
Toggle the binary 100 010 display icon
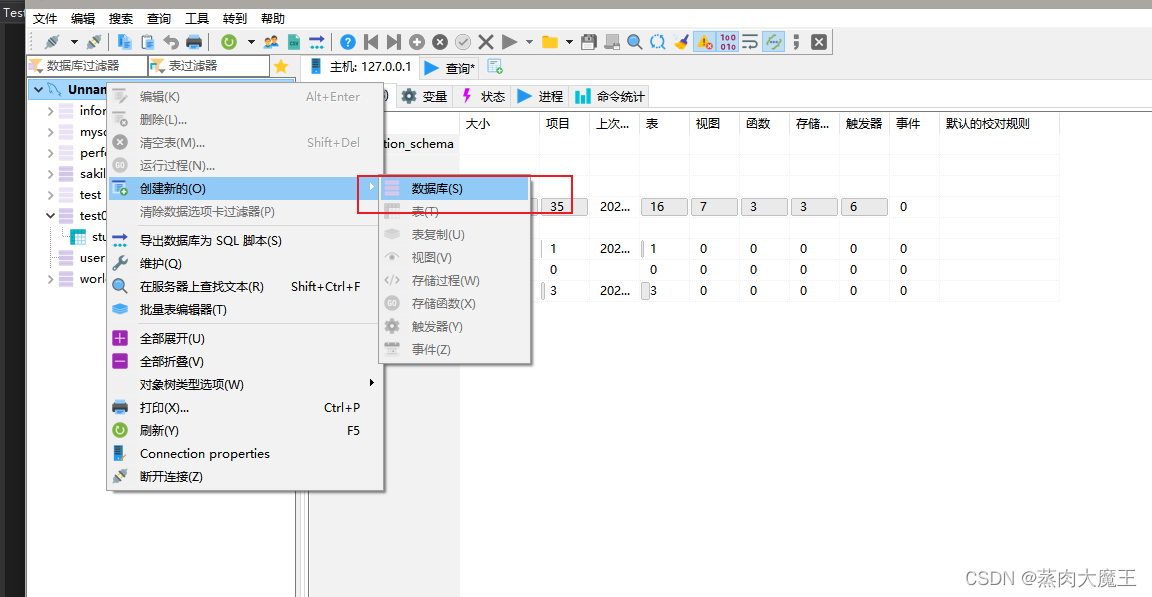pyautogui.click(x=727, y=42)
